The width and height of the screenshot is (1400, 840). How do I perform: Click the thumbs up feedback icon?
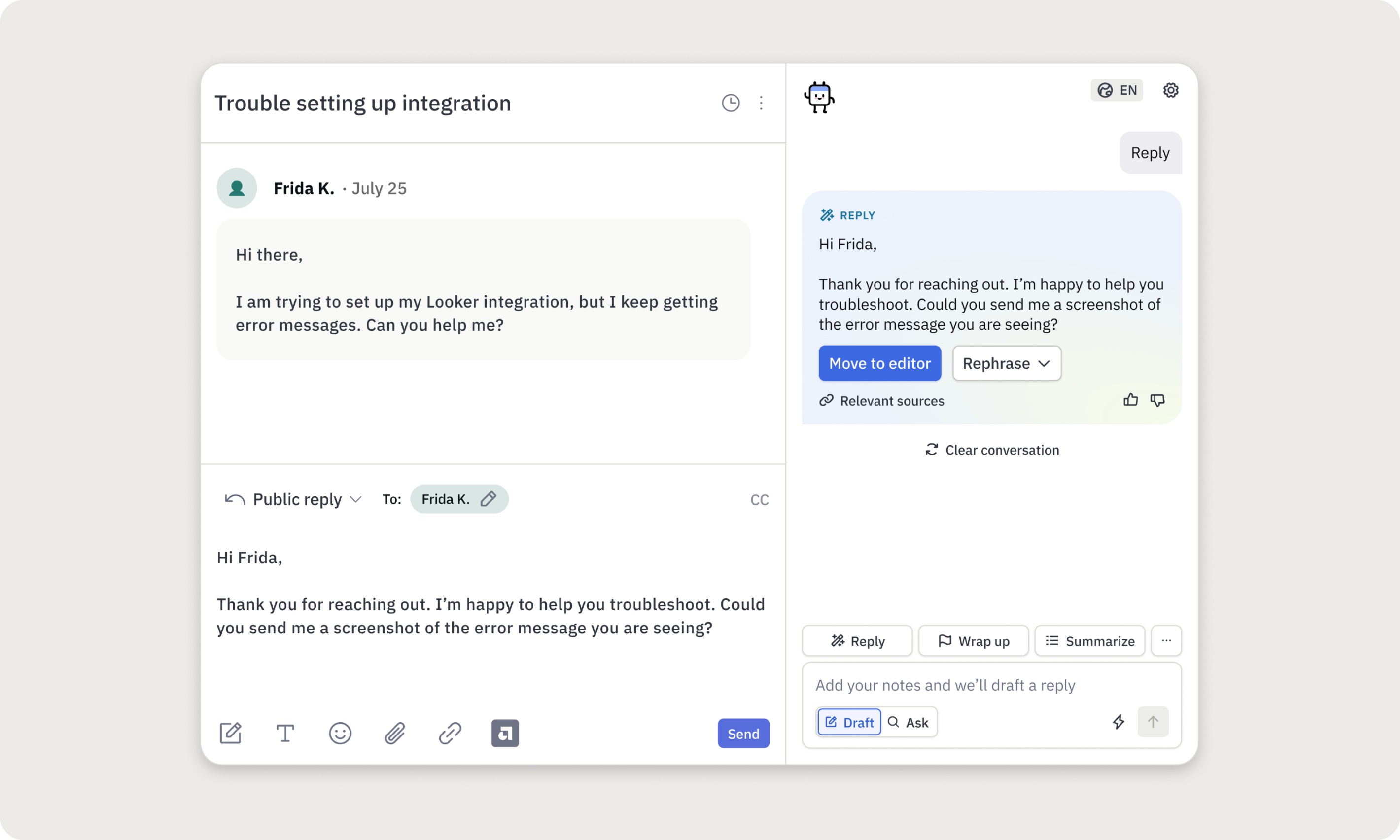[1130, 400]
